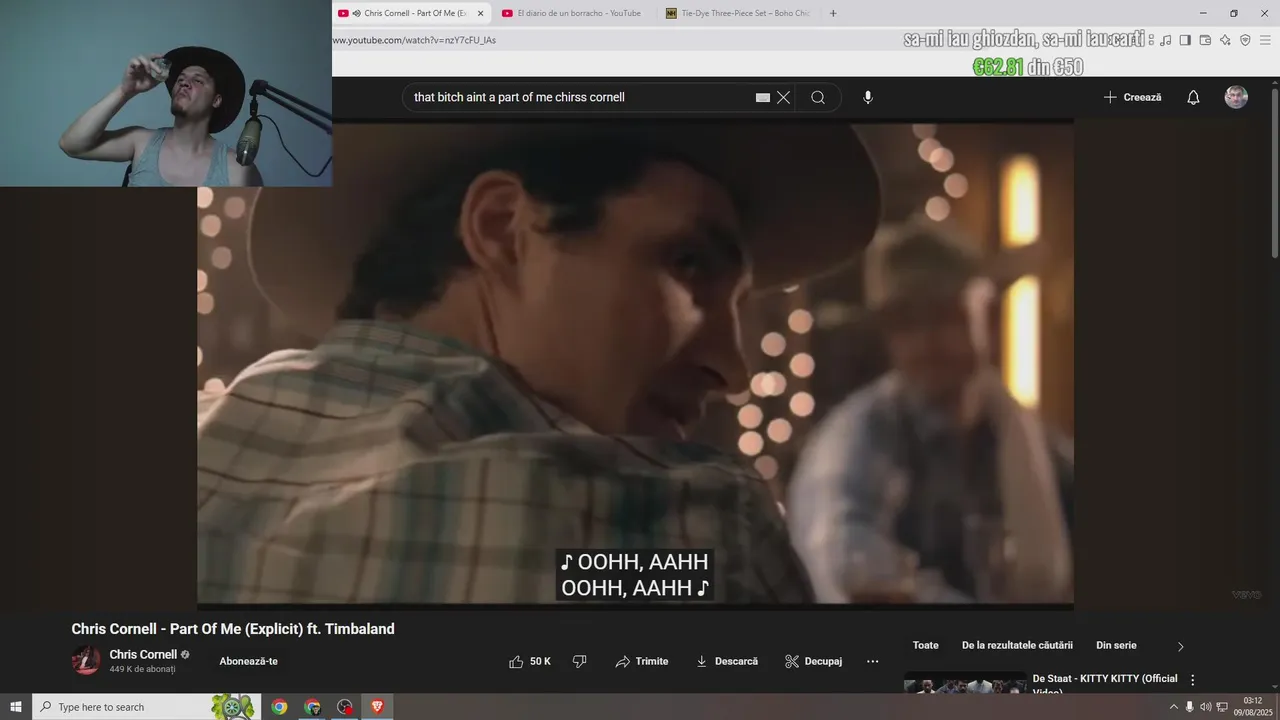Open a new browser tab with plus
Image resolution: width=1280 pixels, height=720 pixels.
pyautogui.click(x=833, y=13)
